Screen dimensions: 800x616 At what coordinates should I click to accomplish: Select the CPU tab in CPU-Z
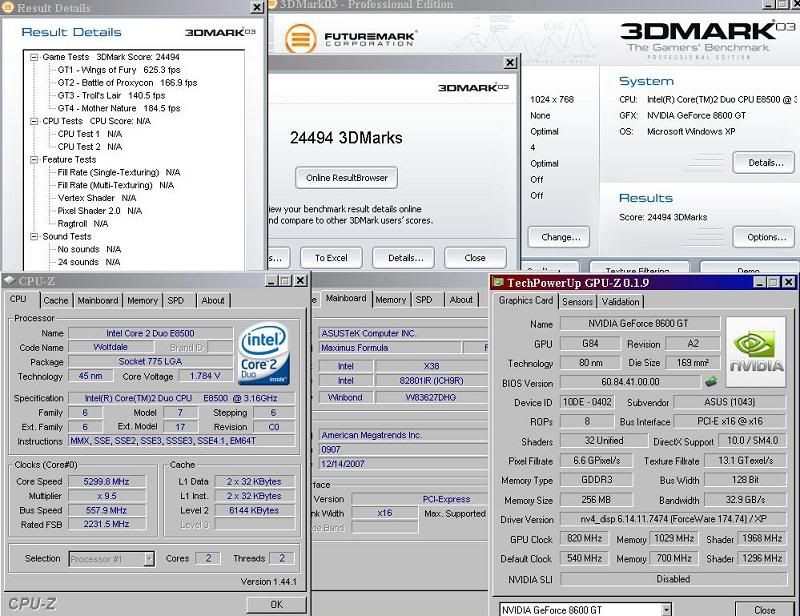coord(18,299)
